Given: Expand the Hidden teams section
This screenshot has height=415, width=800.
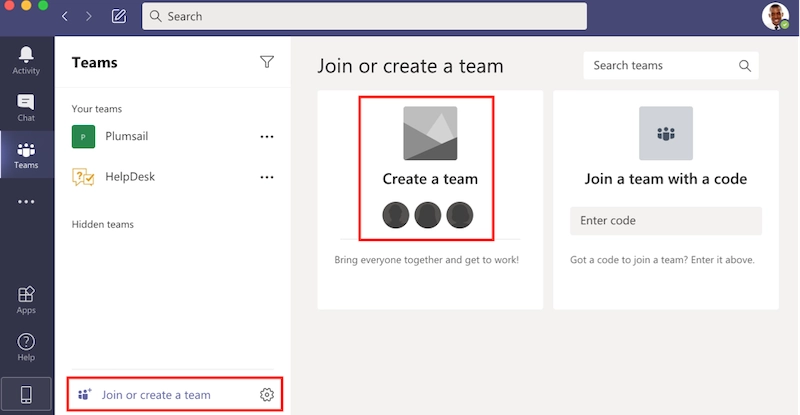Looking at the screenshot, I should point(103,224).
